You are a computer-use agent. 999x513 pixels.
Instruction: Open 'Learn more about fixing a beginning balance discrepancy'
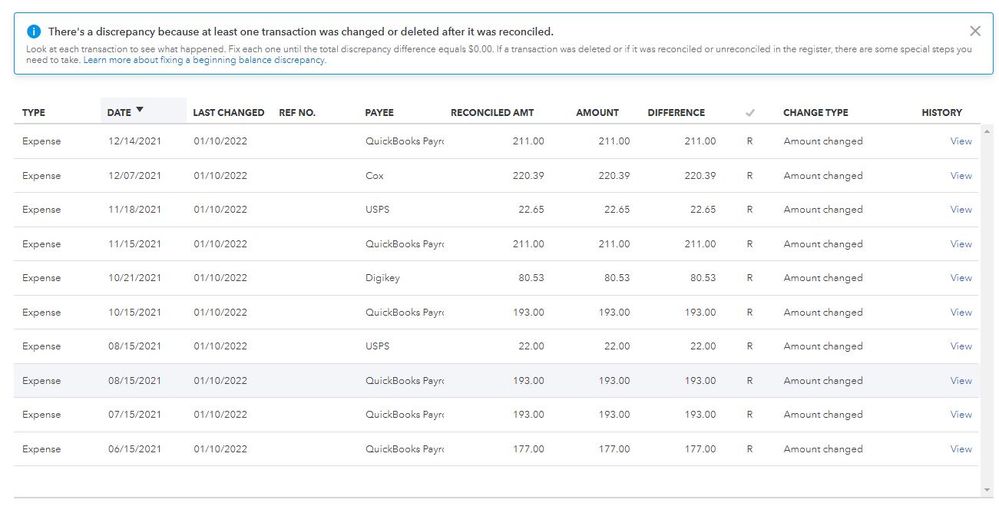point(204,61)
